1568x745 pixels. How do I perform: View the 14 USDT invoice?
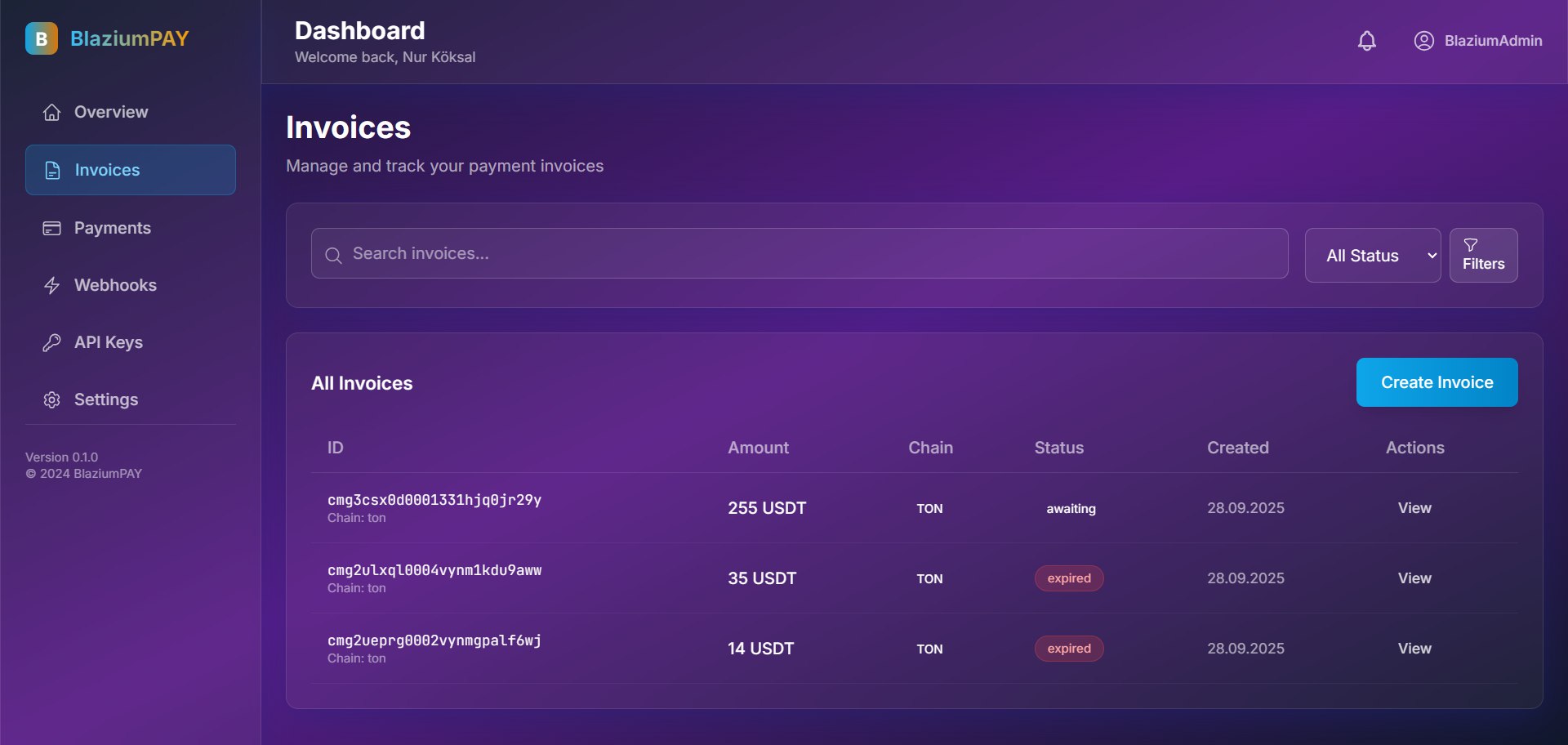click(1414, 649)
